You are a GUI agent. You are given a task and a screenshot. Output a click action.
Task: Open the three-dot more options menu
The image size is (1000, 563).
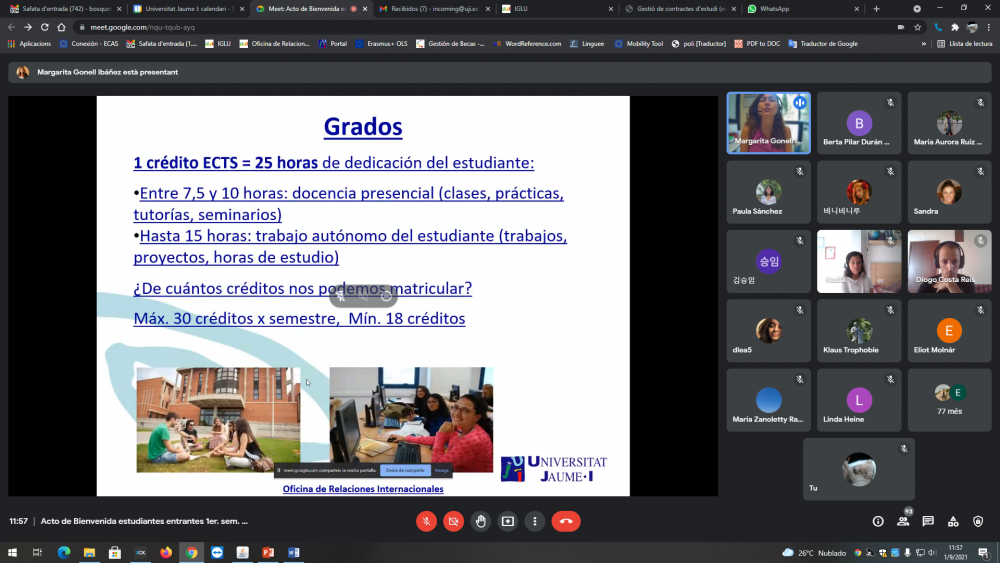(535, 521)
